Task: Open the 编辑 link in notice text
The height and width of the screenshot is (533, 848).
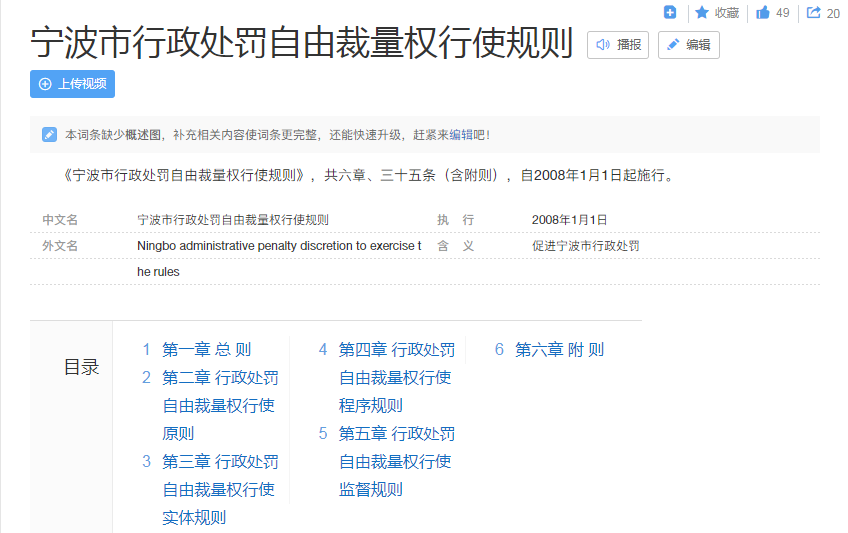Action: pyautogui.click(x=460, y=135)
